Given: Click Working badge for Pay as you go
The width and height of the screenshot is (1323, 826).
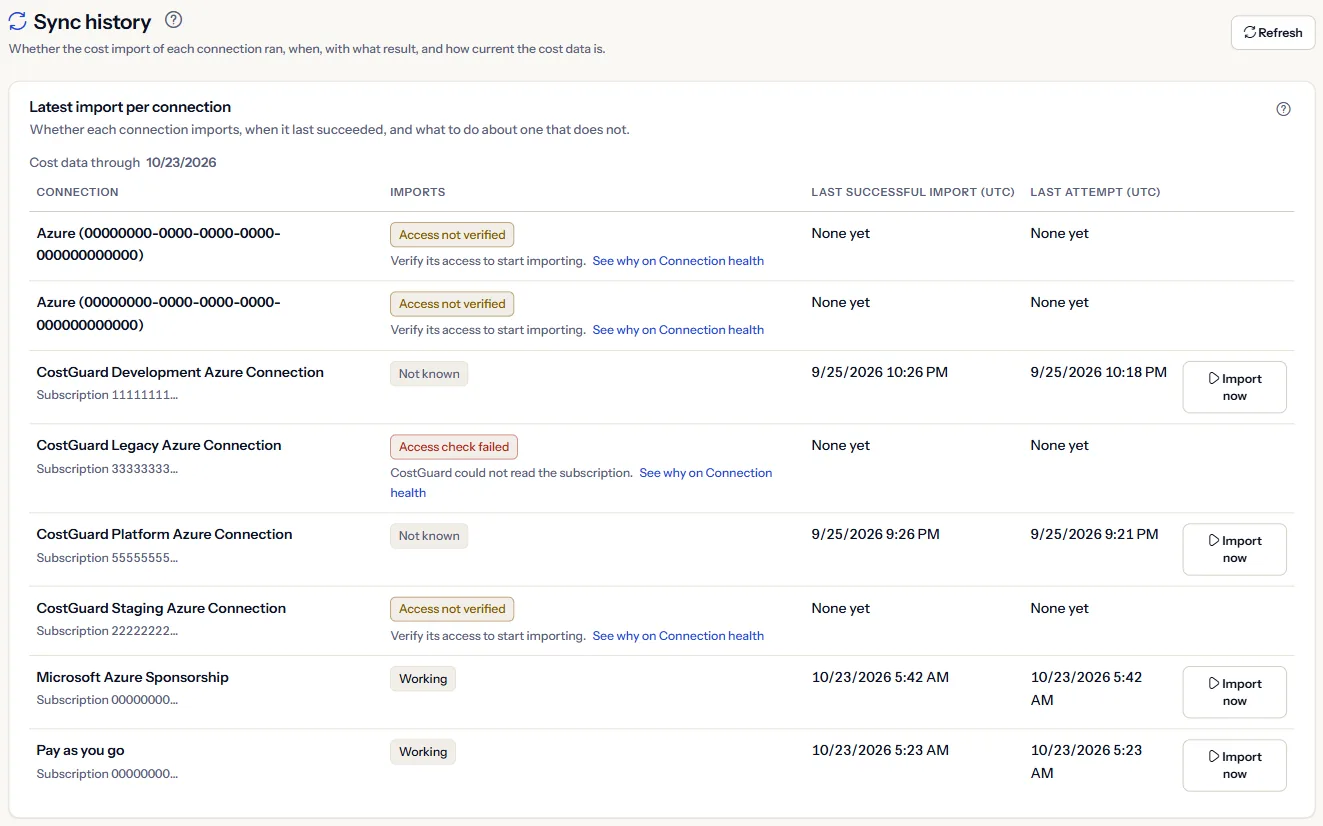Looking at the screenshot, I should (x=423, y=752).
